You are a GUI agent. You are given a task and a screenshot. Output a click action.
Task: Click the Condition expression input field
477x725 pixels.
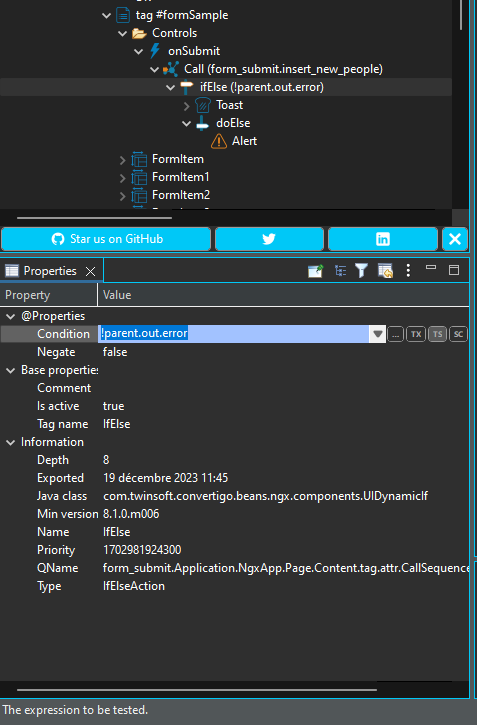pos(233,333)
